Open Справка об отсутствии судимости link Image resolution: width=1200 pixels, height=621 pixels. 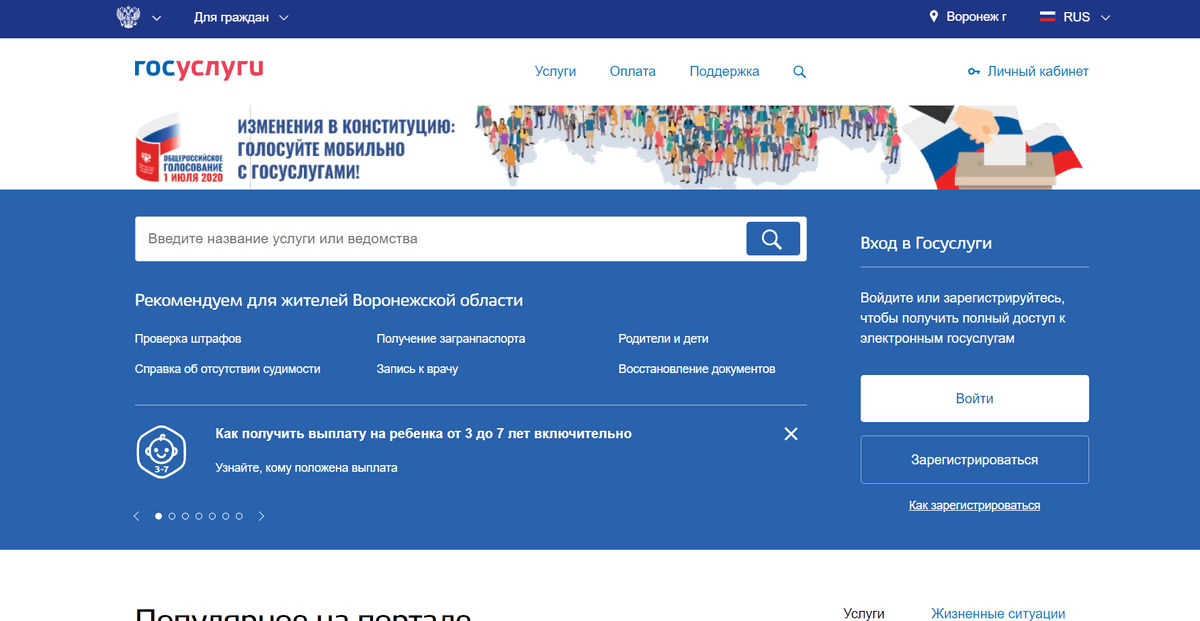[x=228, y=369]
